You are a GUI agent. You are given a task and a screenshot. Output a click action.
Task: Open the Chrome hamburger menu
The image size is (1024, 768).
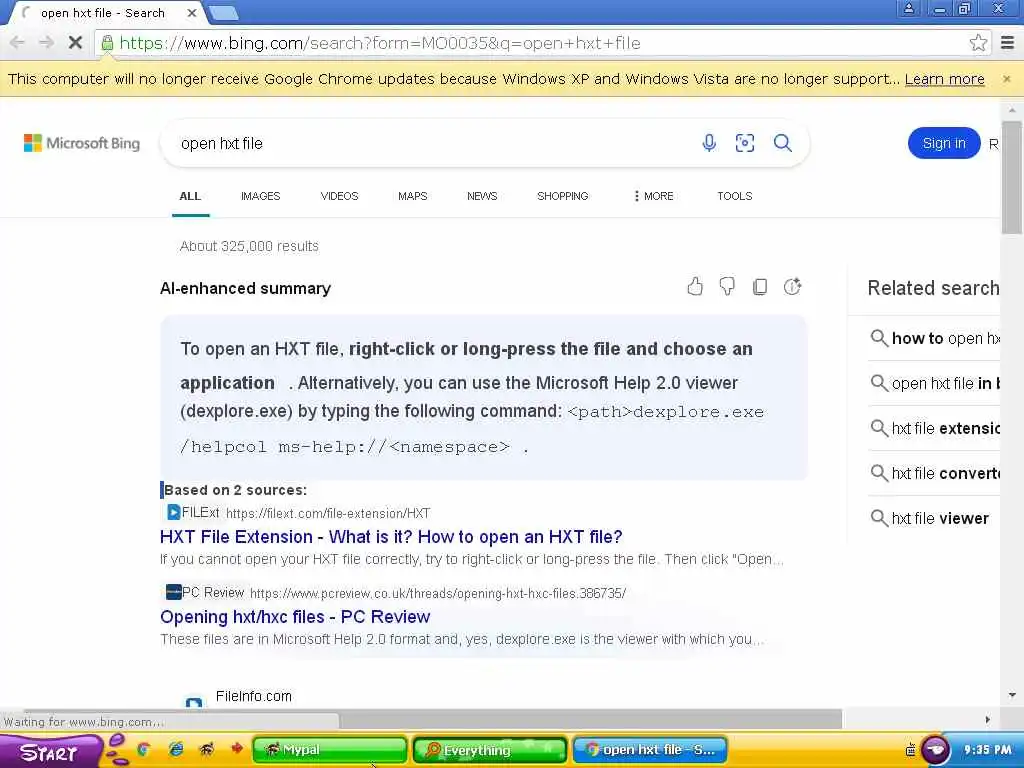1007,43
